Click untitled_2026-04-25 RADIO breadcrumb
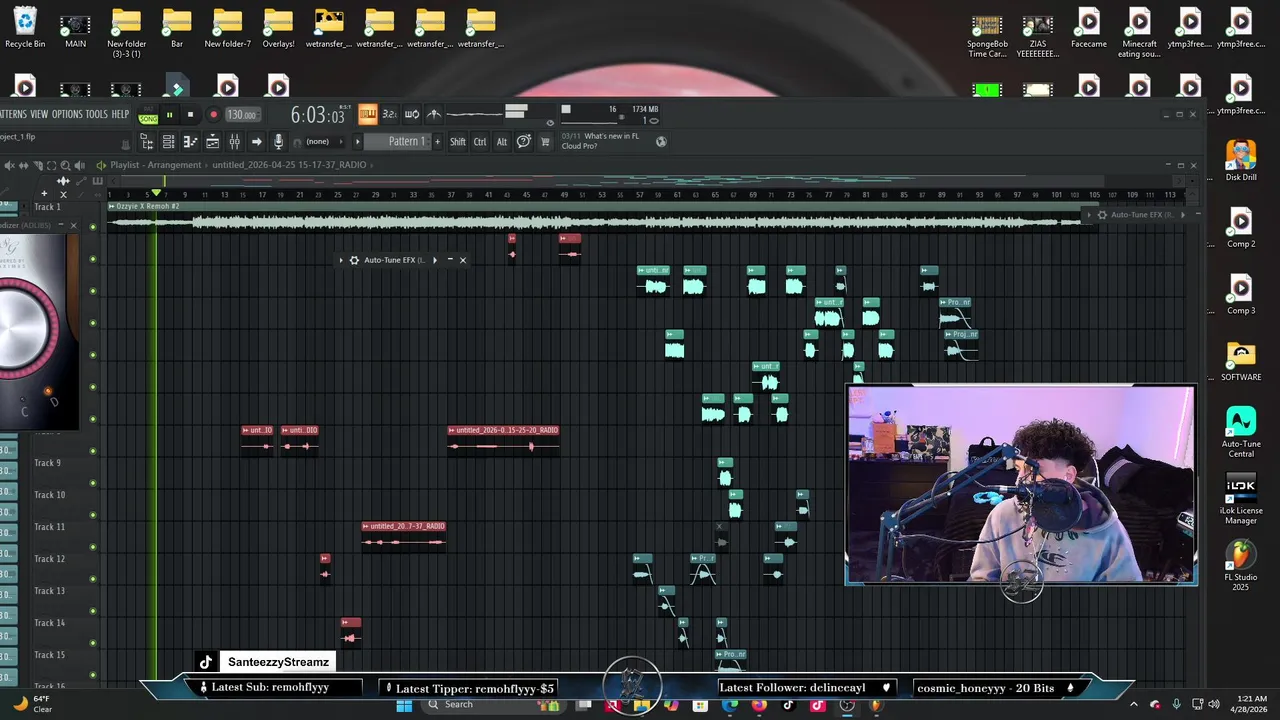This screenshot has width=1280, height=720. [289, 165]
